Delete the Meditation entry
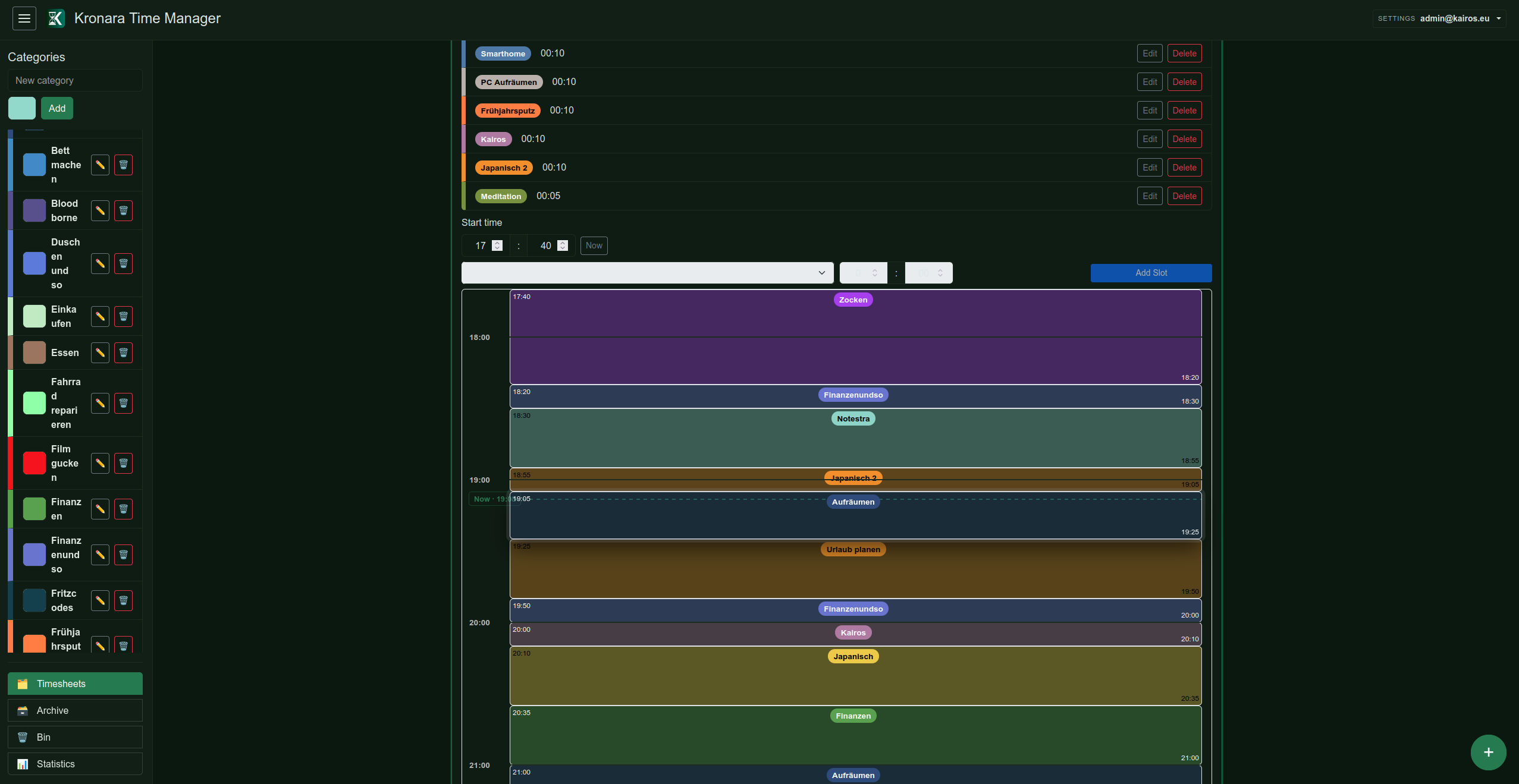 (x=1184, y=196)
